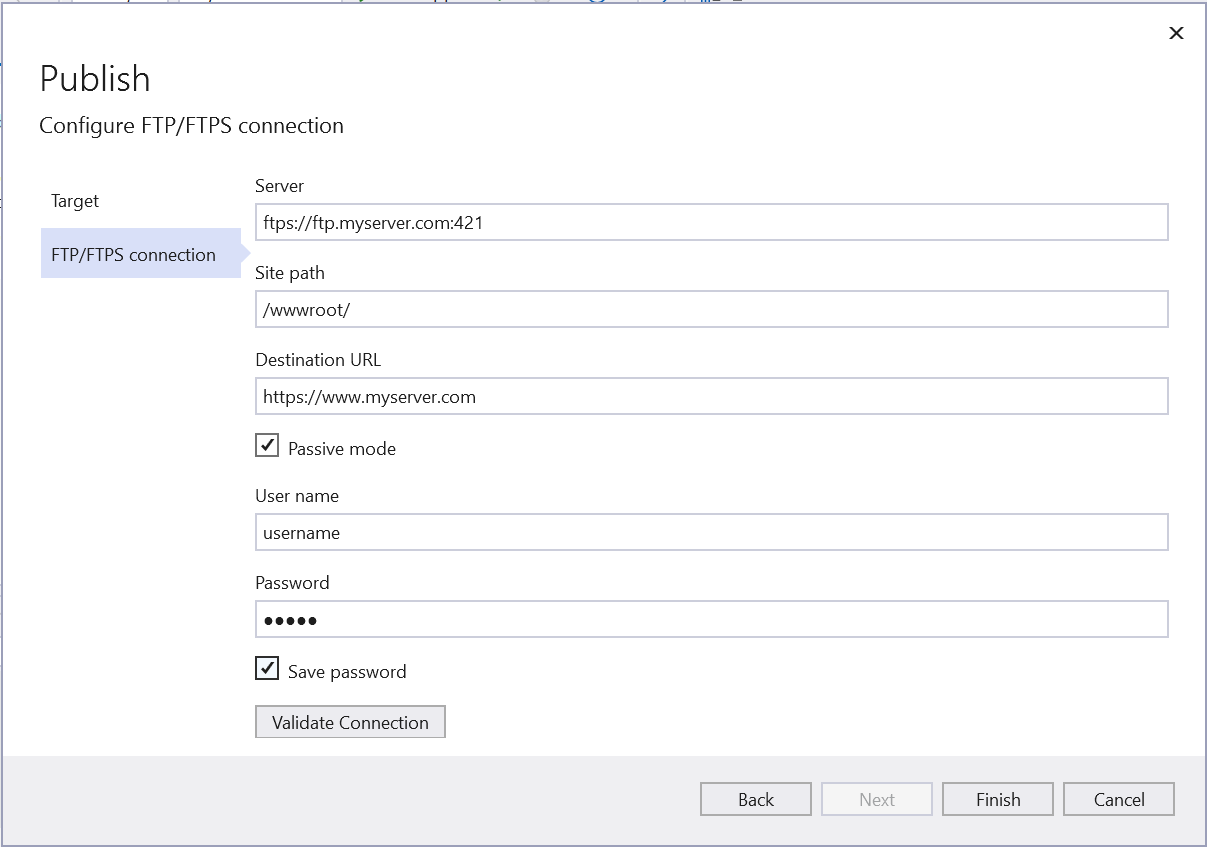Screen dimensions: 1207x847
Task: Uncheck Save password
Action: pos(266,668)
